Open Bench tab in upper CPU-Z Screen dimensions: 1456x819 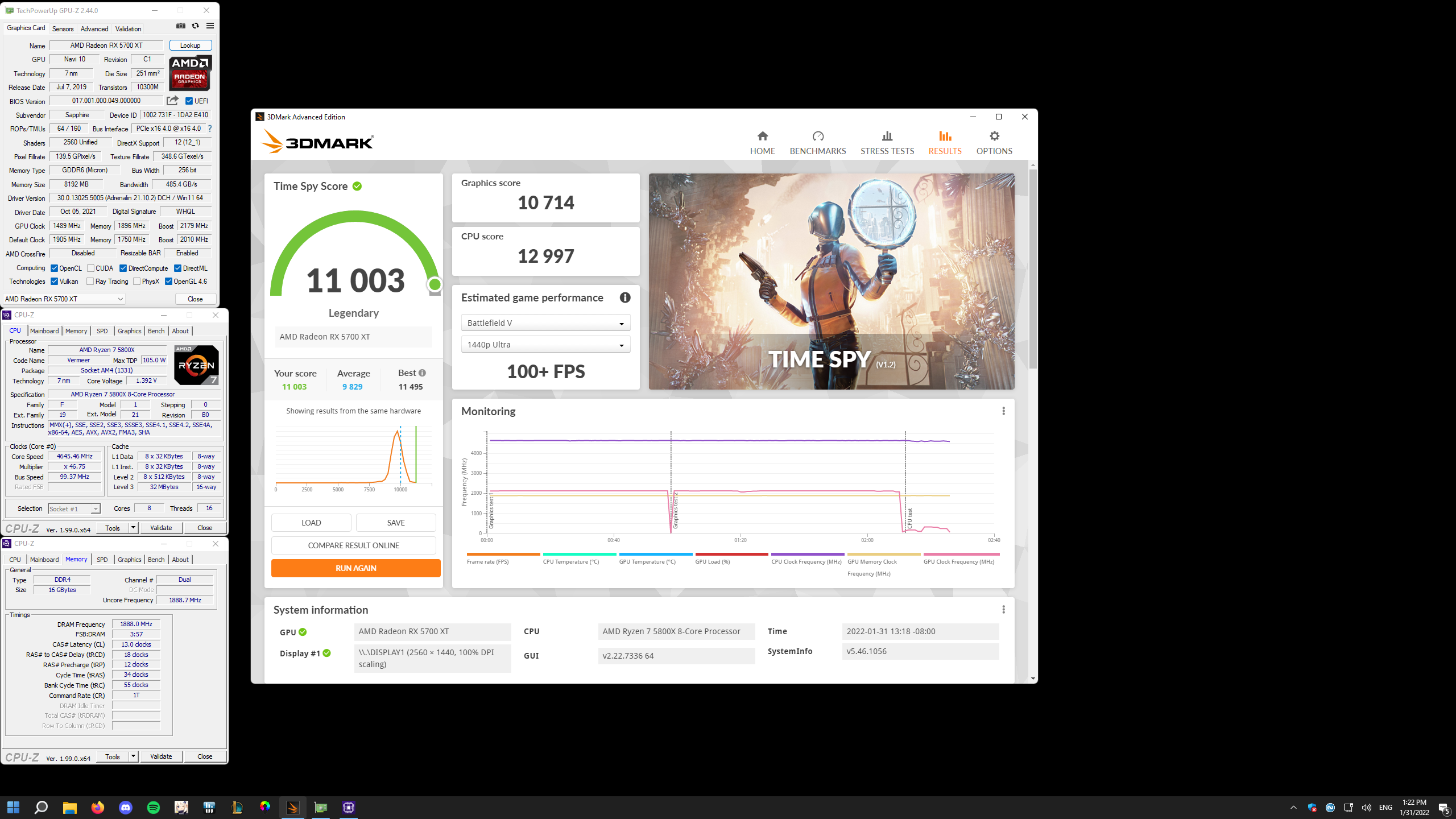pos(156,331)
